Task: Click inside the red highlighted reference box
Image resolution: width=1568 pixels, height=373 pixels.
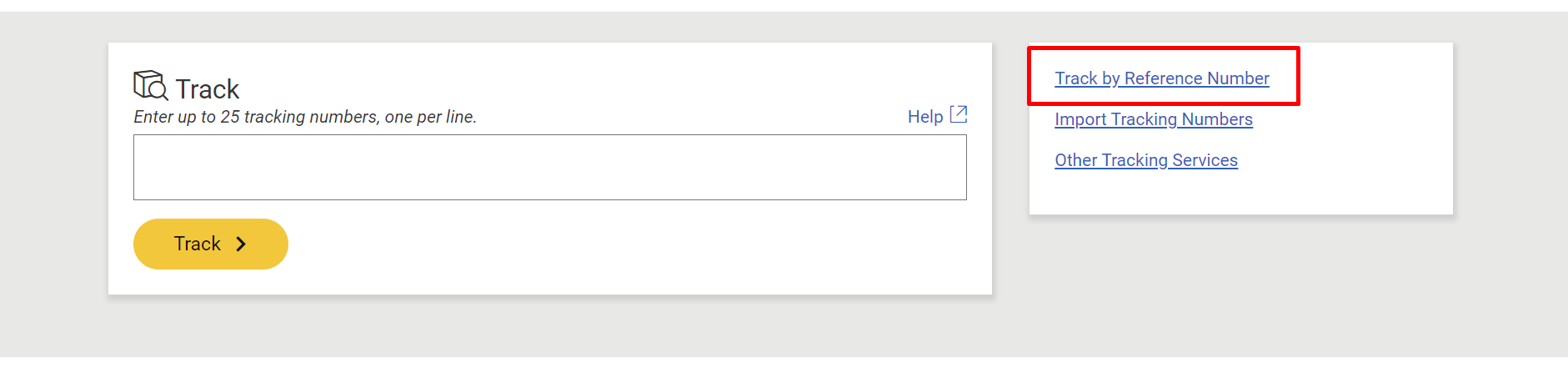Action: [x=1163, y=76]
